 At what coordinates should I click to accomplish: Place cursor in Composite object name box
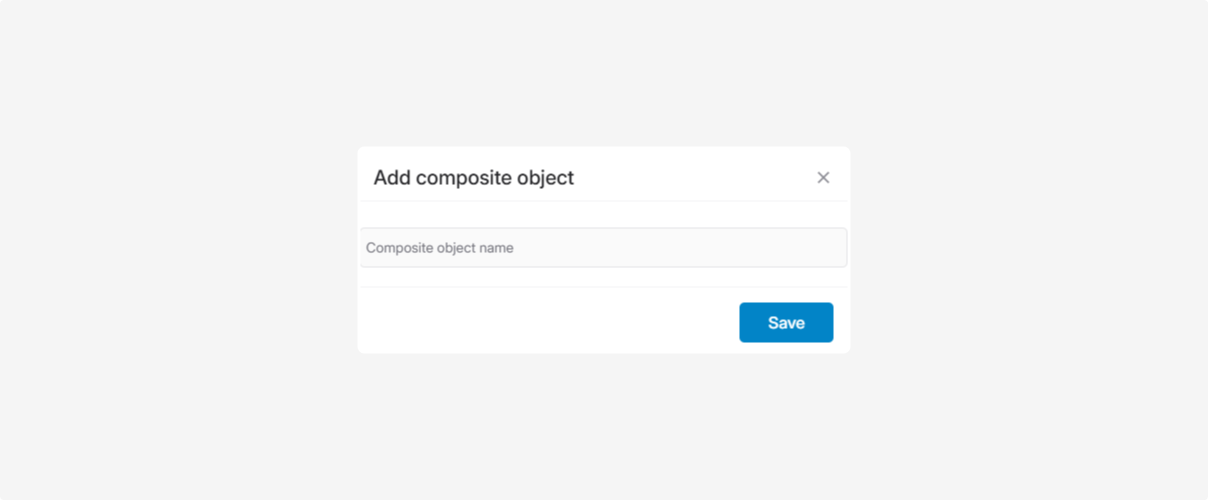point(603,248)
